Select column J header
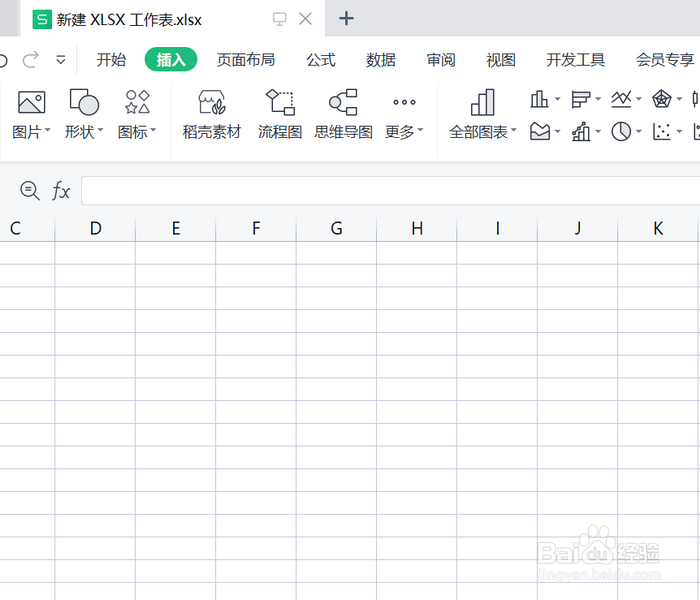700x600 pixels. [x=578, y=229]
